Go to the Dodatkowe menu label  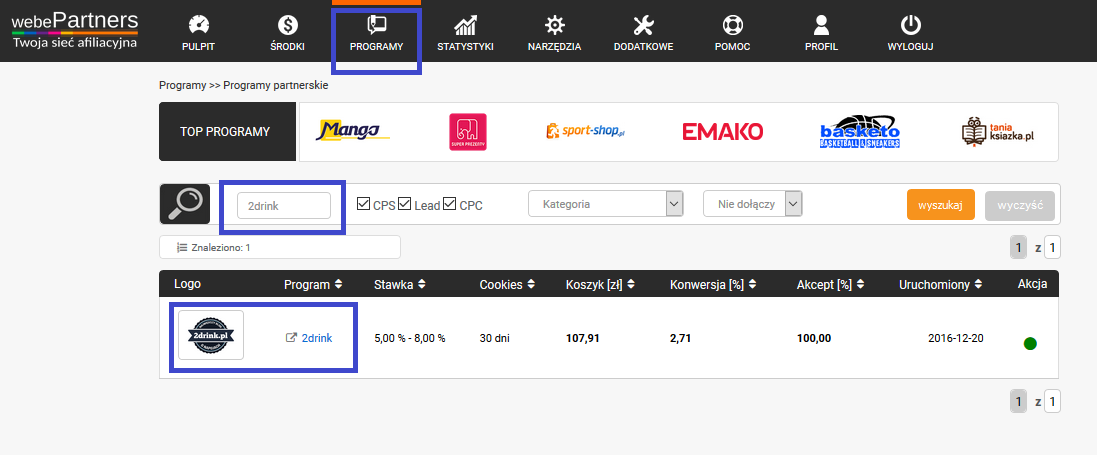click(x=643, y=48)
